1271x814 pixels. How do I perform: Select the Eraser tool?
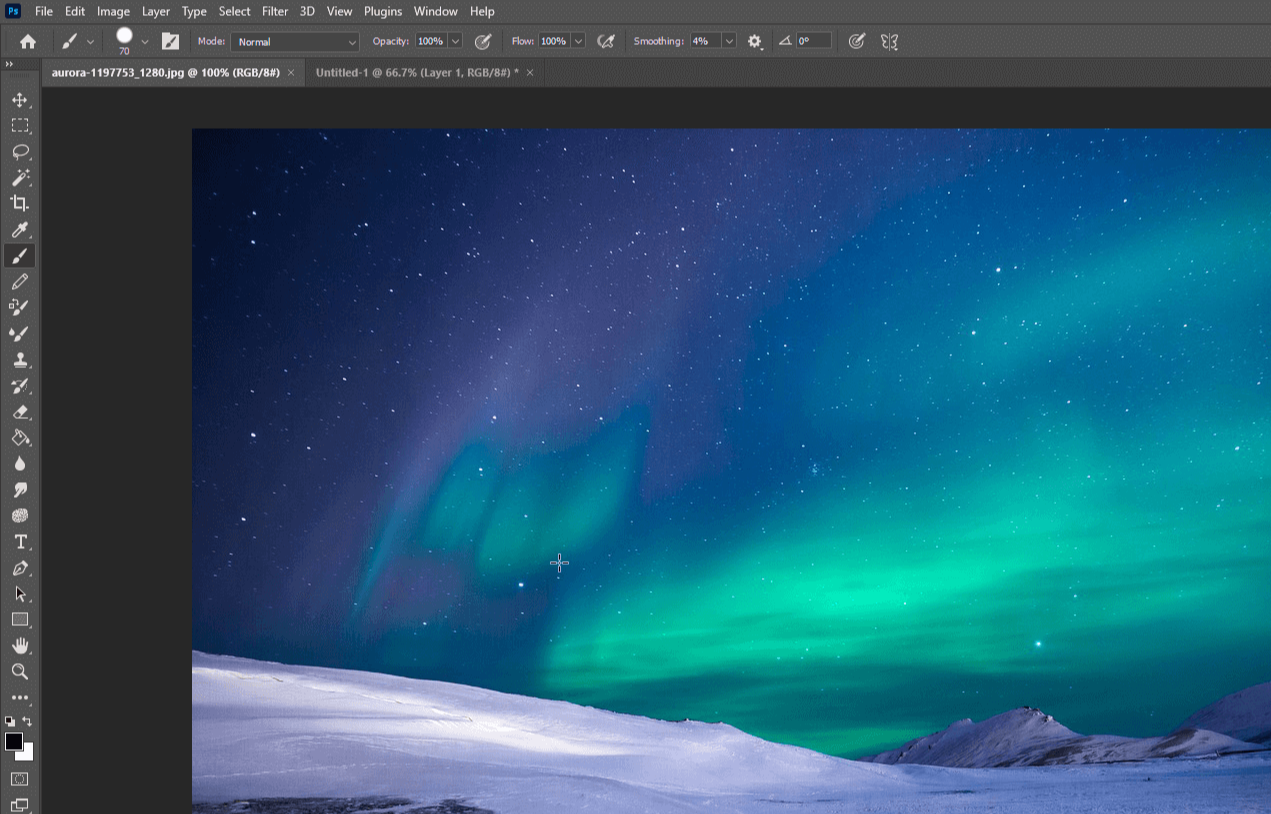coord(20,412)
